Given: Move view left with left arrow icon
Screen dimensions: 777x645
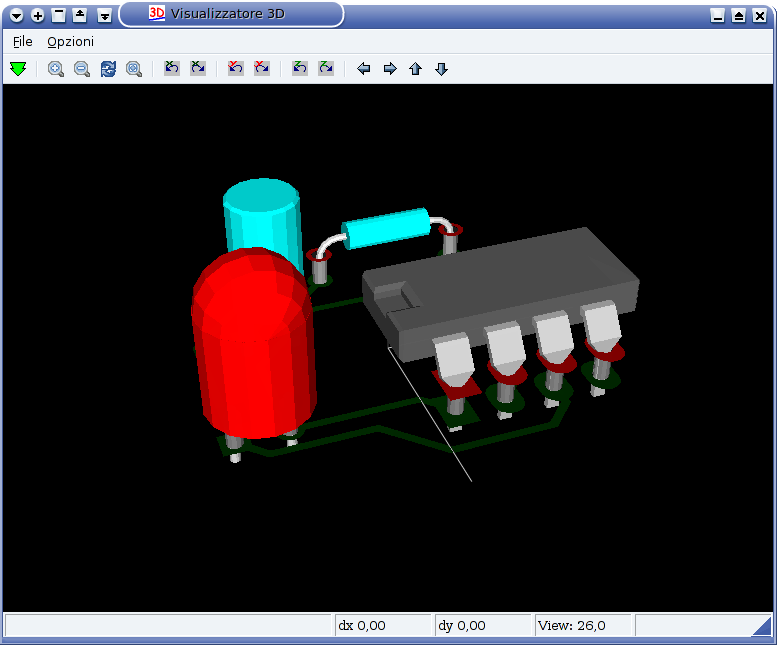Looking at the screenshot, I should [364, 69].
